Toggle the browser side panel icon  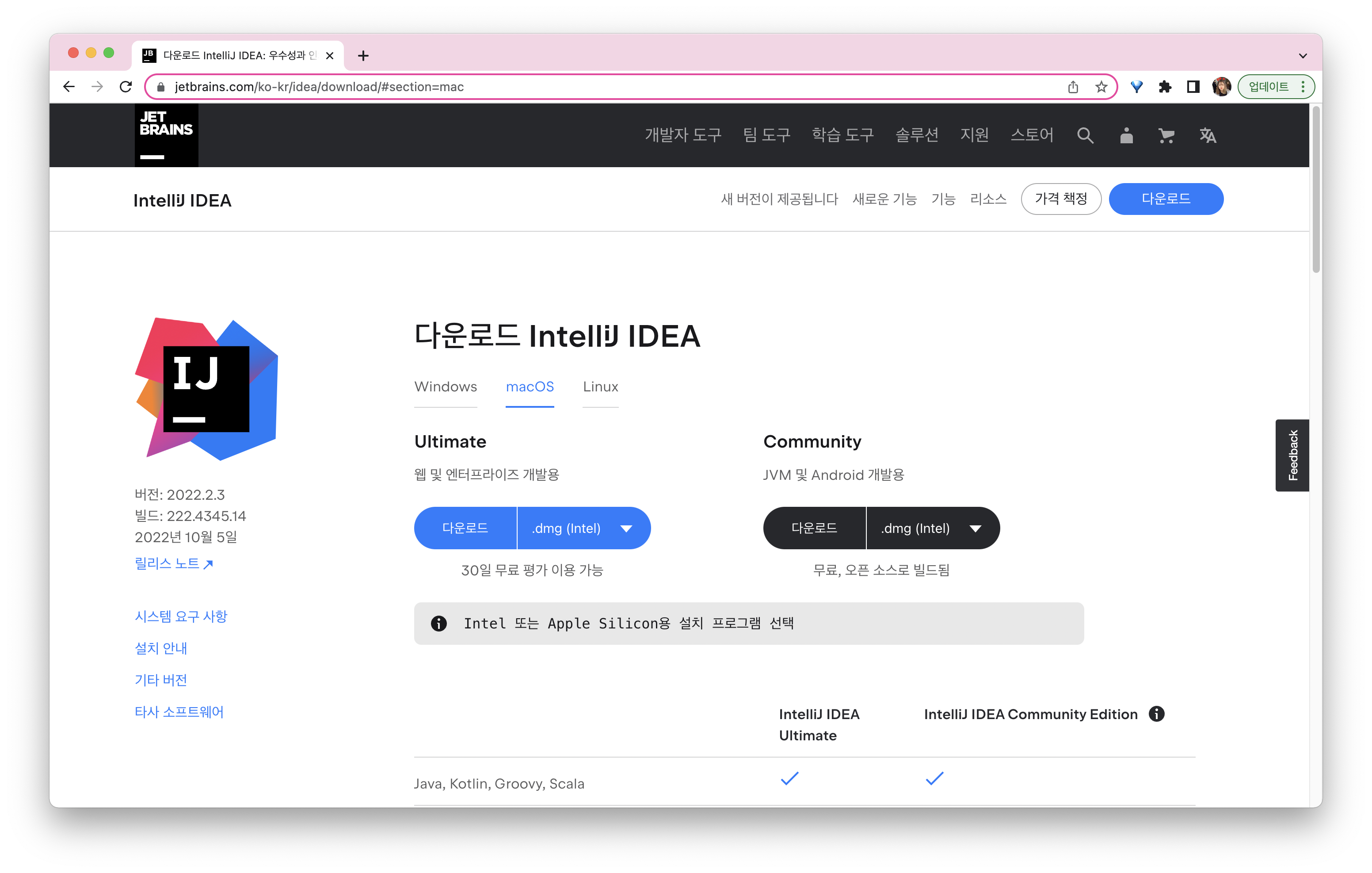pyautogui.click(x=1193, y=87)
